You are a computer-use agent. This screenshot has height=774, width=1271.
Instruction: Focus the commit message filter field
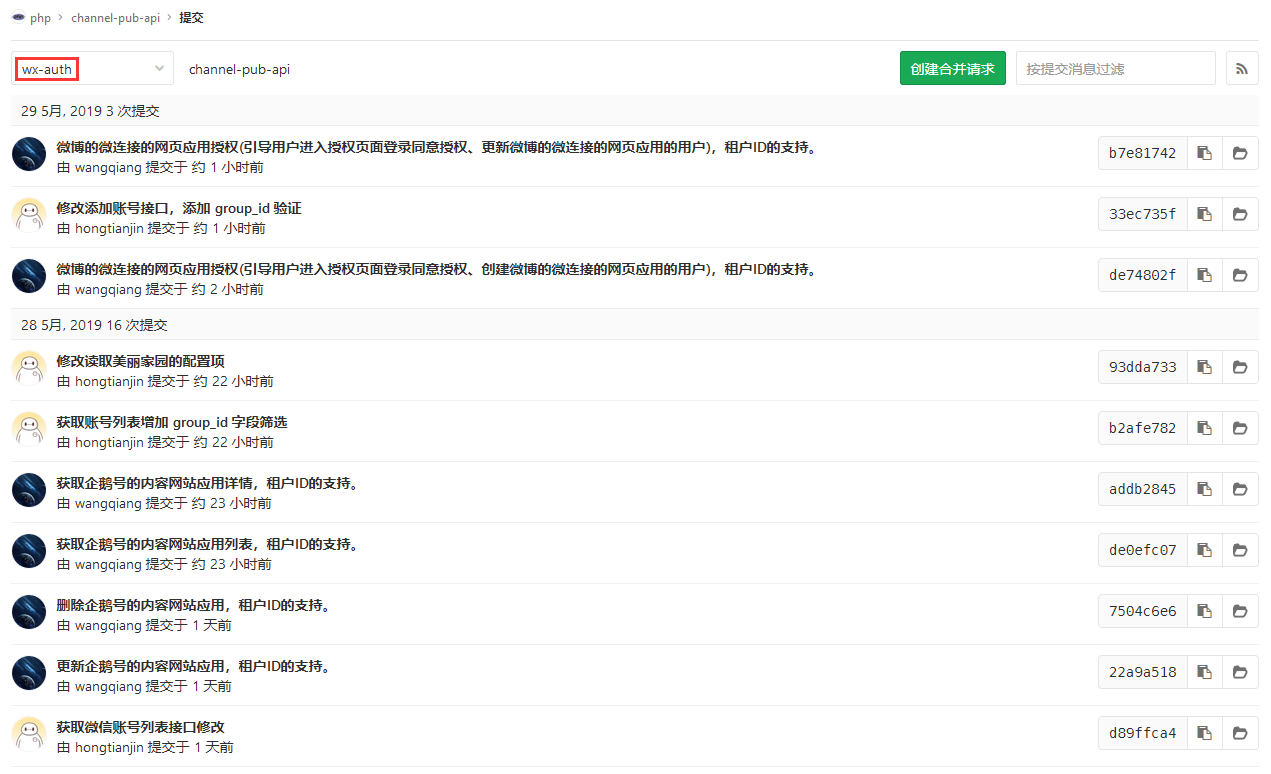click(1115, 69)
